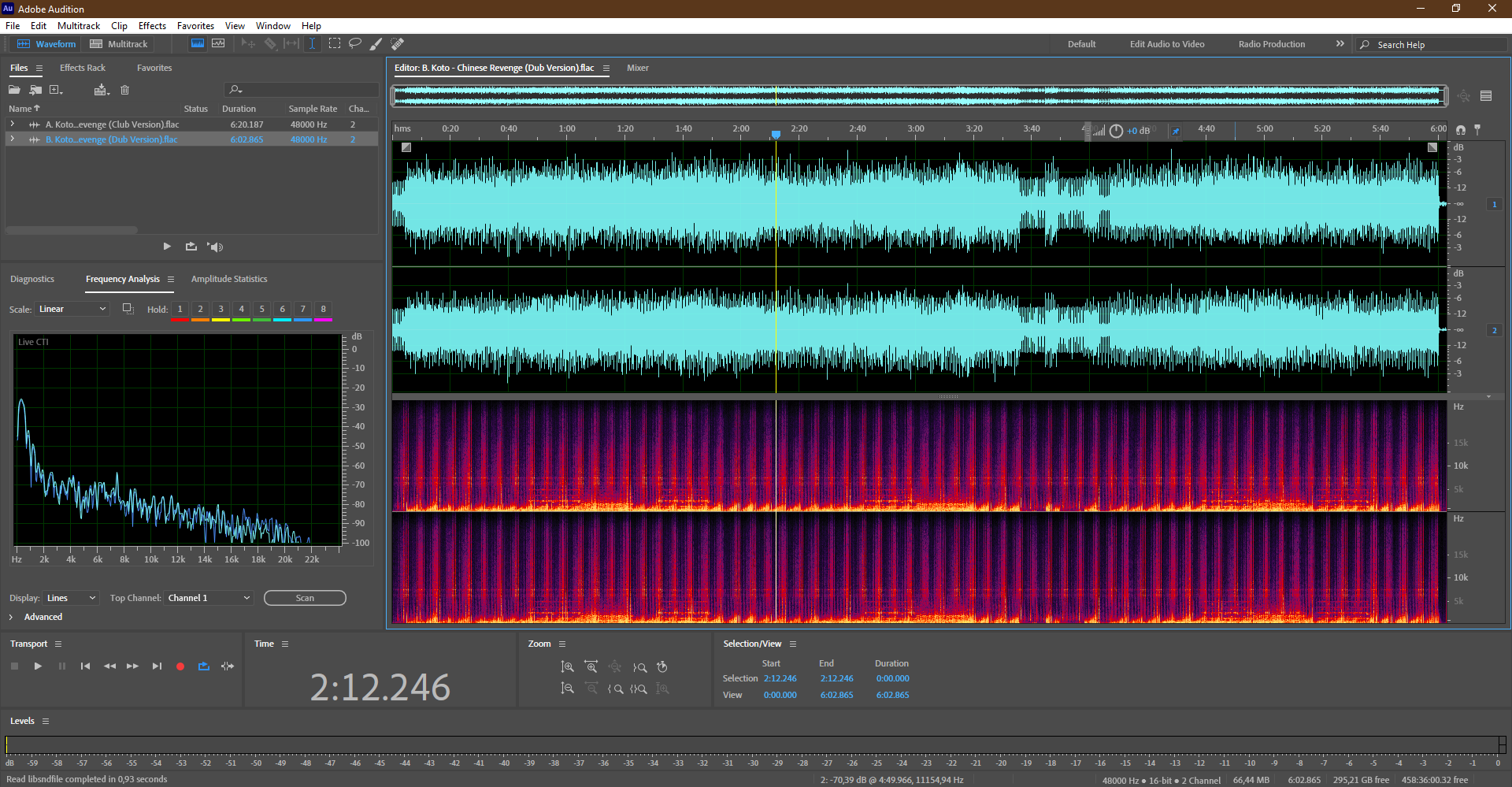The height and width of the screenshot is (787, 1512).
Task: Zoom in at in point
Action: click(616, 689)
